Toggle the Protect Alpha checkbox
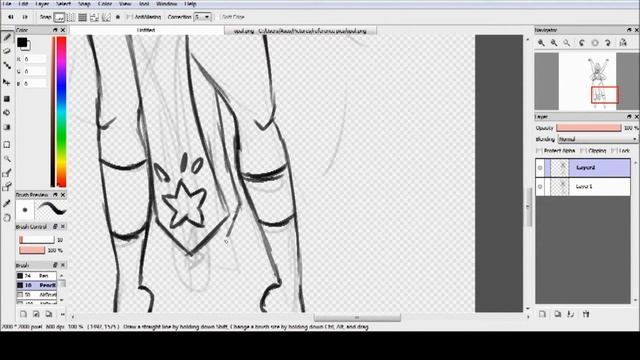This screenshot has width=640, height=360. (539, 151)
